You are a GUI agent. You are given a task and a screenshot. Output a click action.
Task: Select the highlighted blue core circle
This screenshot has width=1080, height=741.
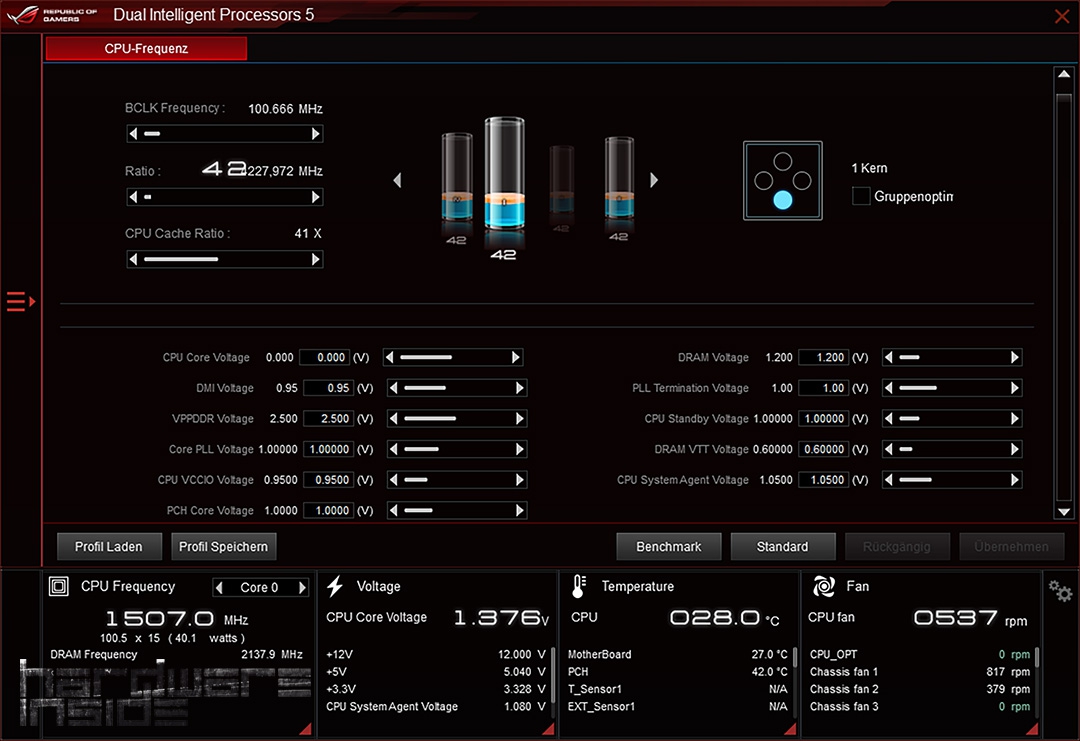pos(783,200)
